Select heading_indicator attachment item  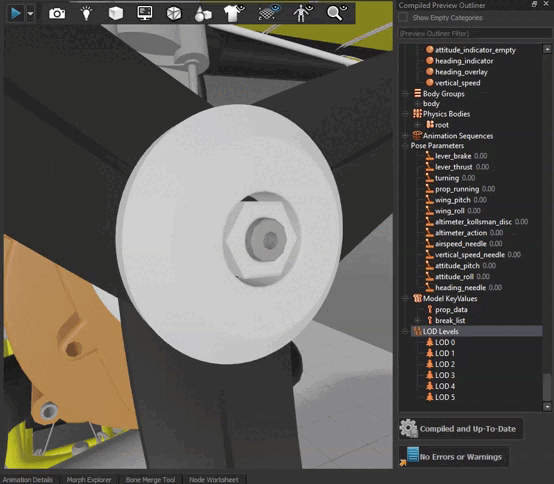464,61
